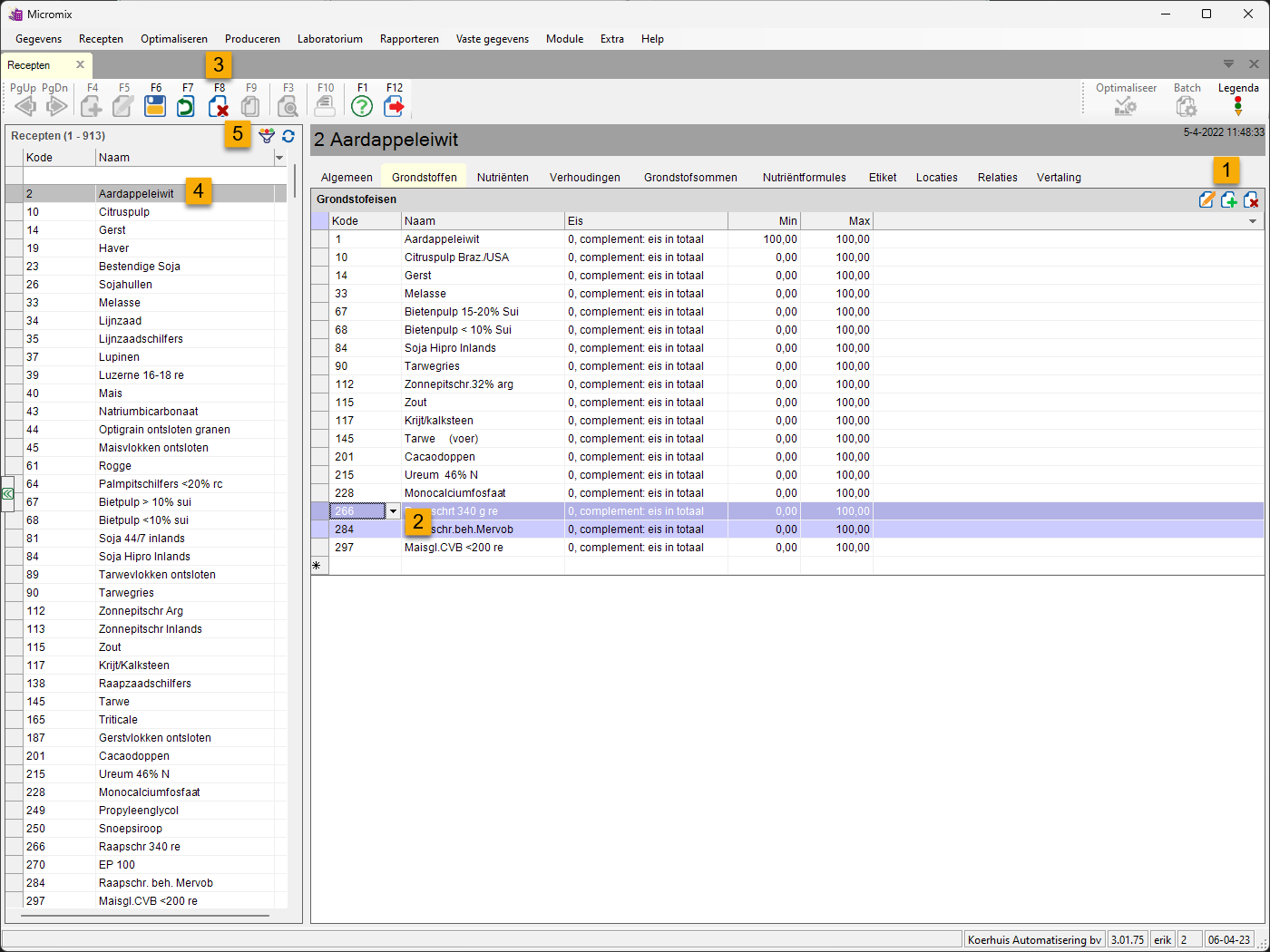Switch to the Relaties tab
This screenshot has width=1270, height=952.
point(998,178)
